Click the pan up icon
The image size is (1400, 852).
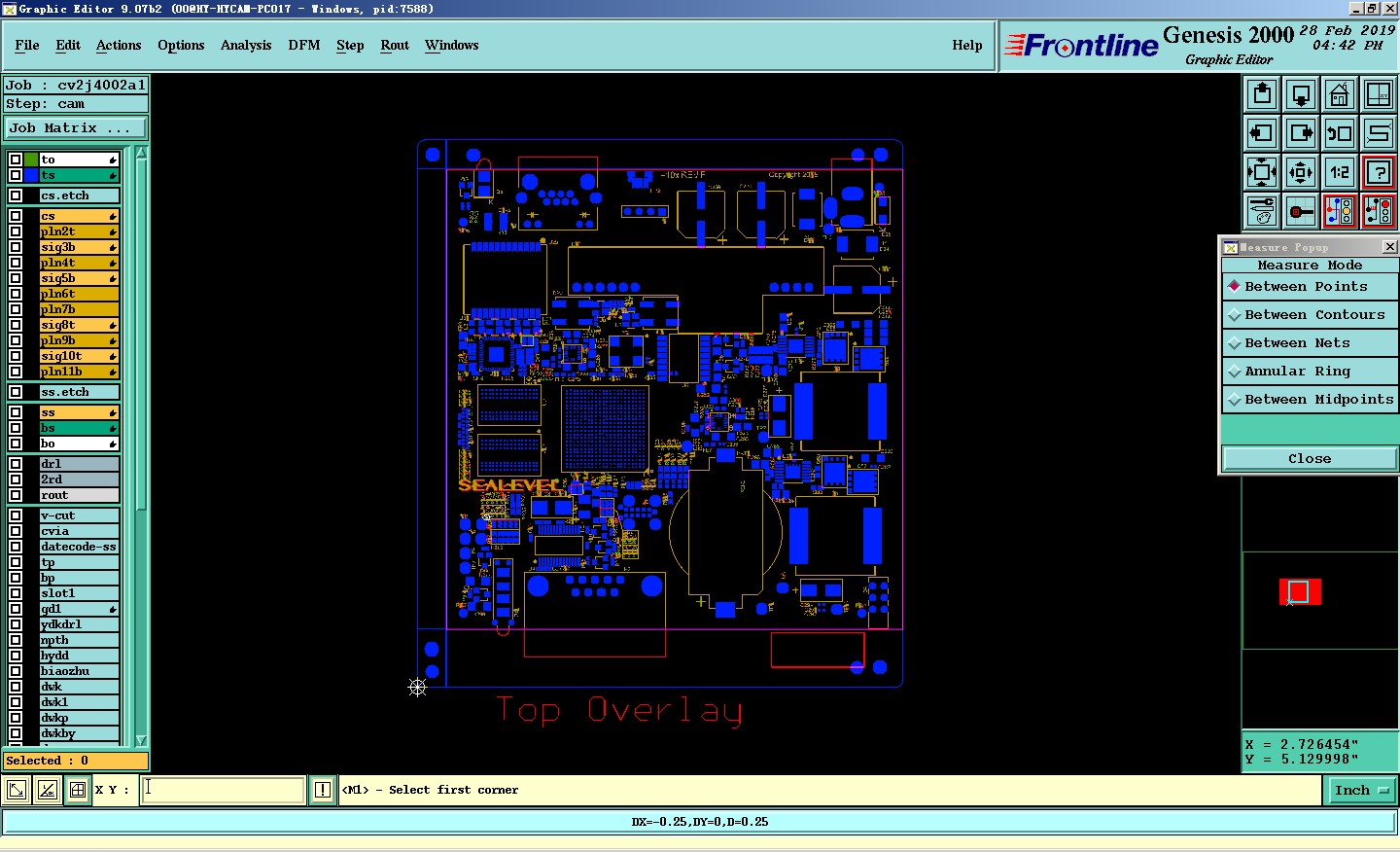pyautogui.click(x=1262, y=94)
